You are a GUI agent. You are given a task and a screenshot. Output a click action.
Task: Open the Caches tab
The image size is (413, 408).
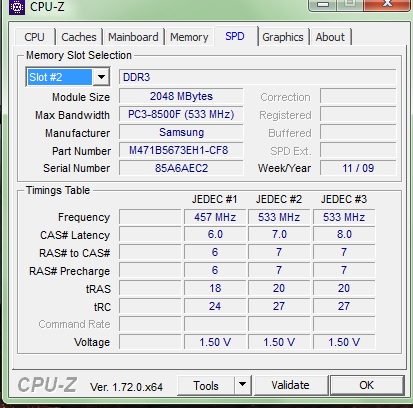tap(79, 37)
